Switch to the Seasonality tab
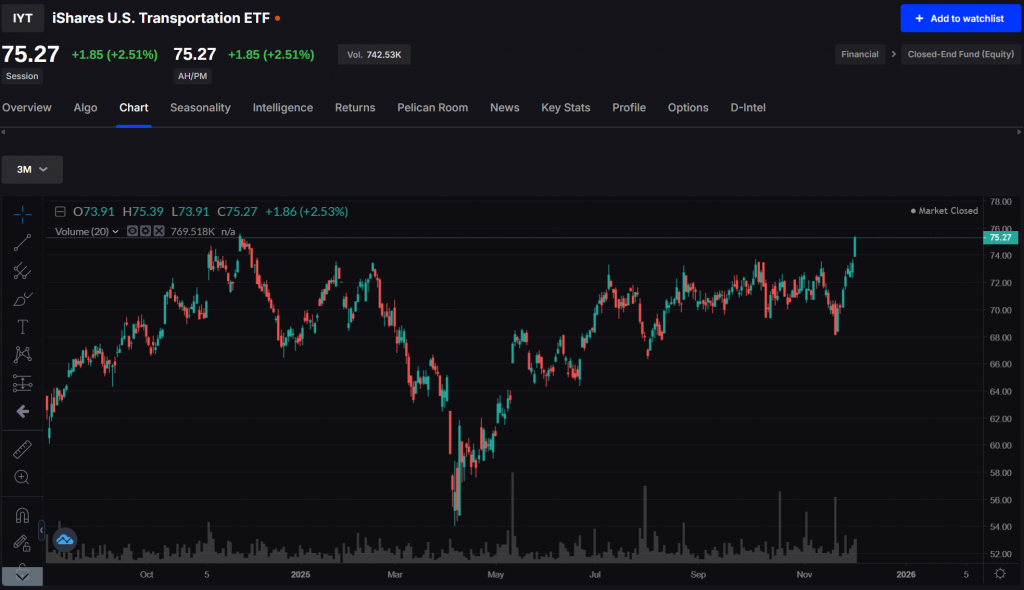Image resolution: width=1024 pixels, height=590 pixels. tap(200, 108)
